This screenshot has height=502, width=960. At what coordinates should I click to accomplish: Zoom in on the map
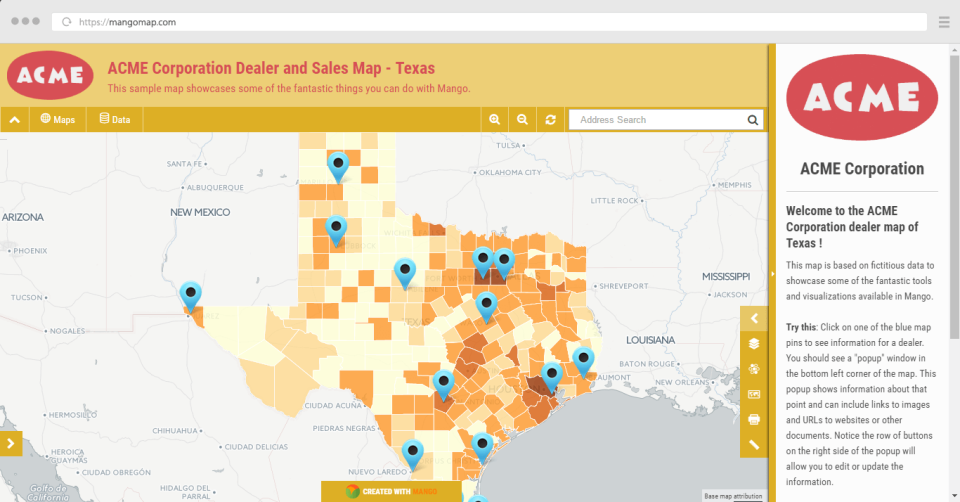pyautogui.click(x=495, y=120)
